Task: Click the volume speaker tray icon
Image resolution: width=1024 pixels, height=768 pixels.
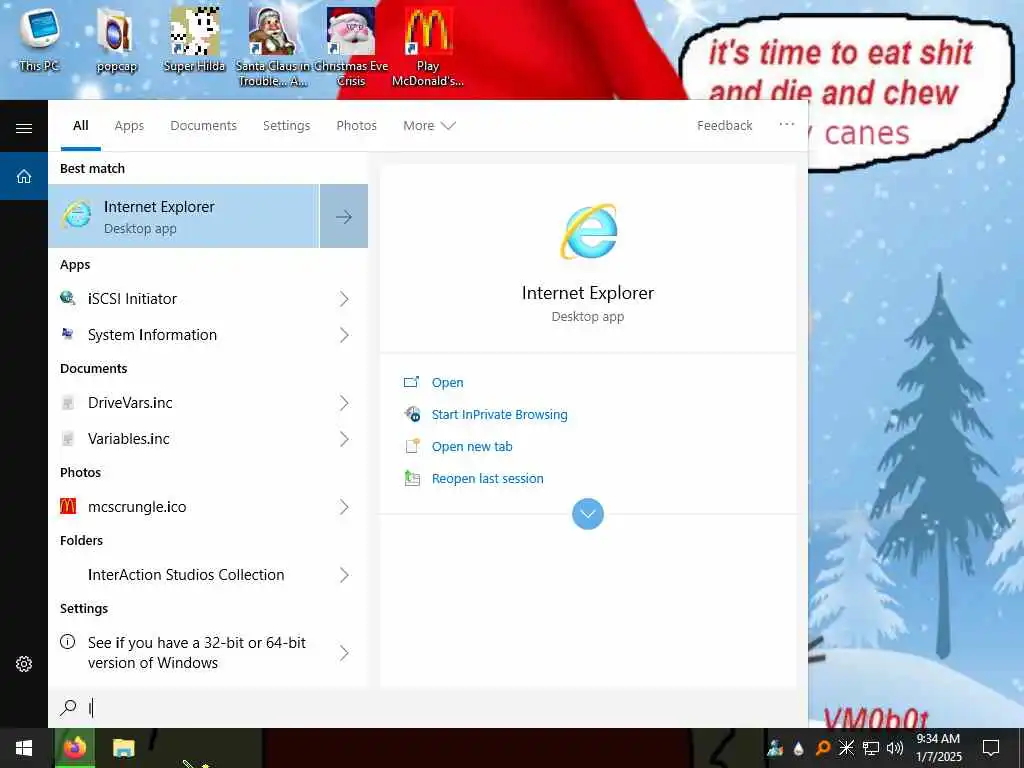Action: tap(895, 748)
